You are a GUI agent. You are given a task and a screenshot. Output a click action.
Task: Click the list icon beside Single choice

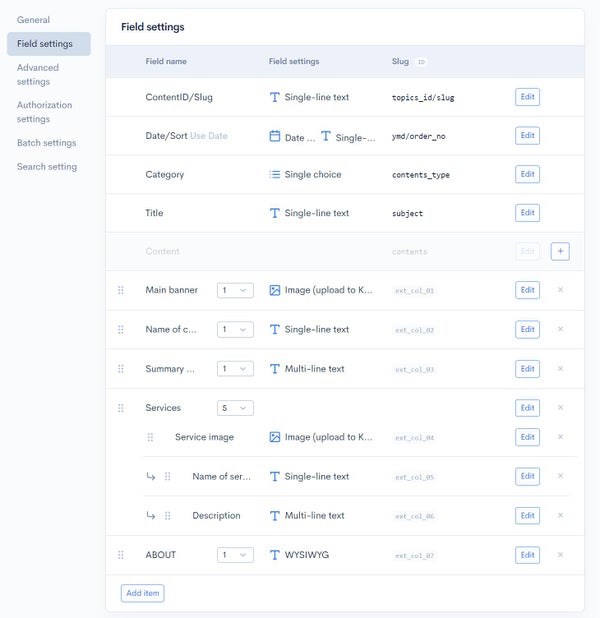click(275, 174)
